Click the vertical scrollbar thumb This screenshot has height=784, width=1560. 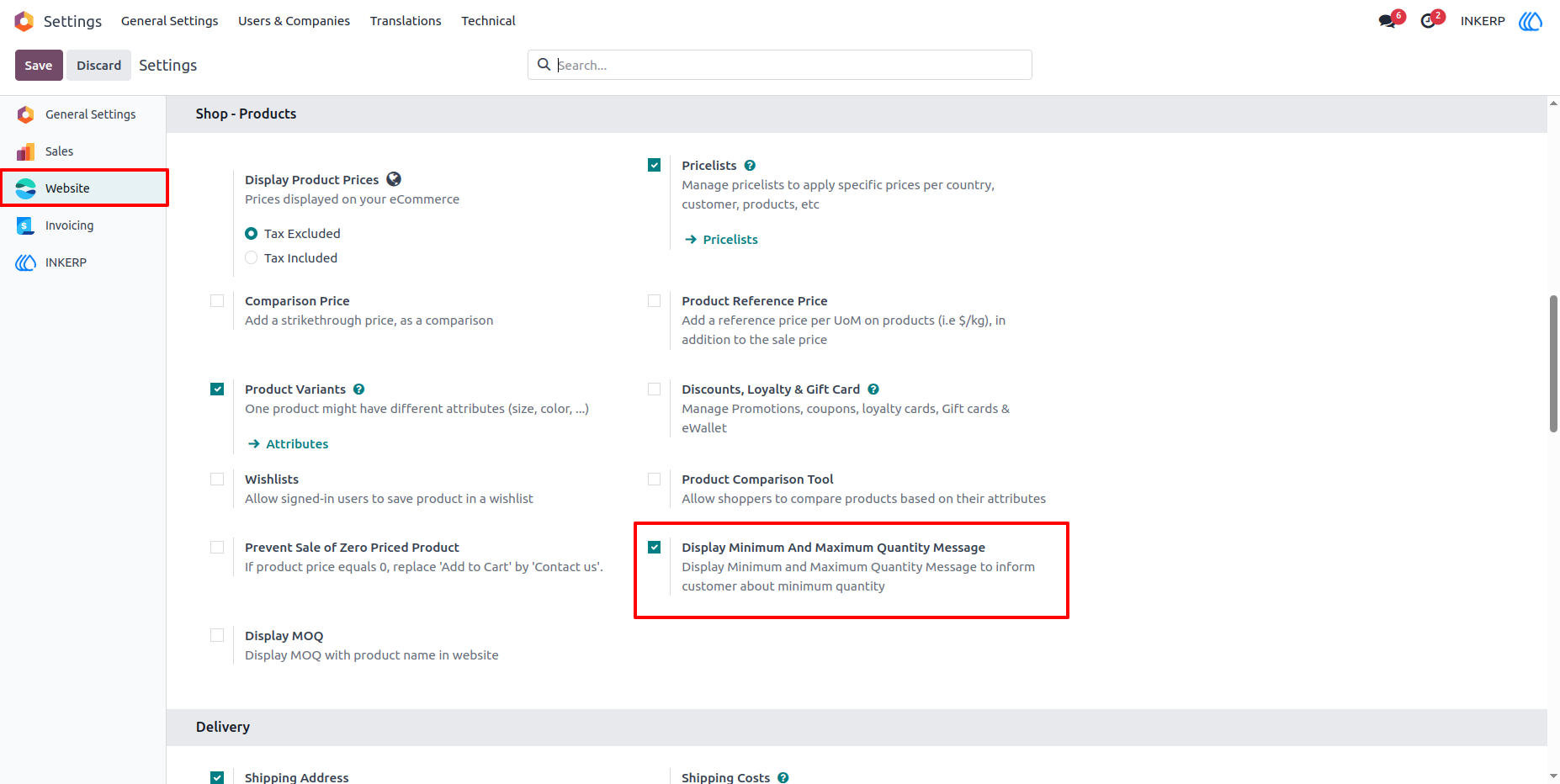pyautogui.click(x=1553, y=363)
